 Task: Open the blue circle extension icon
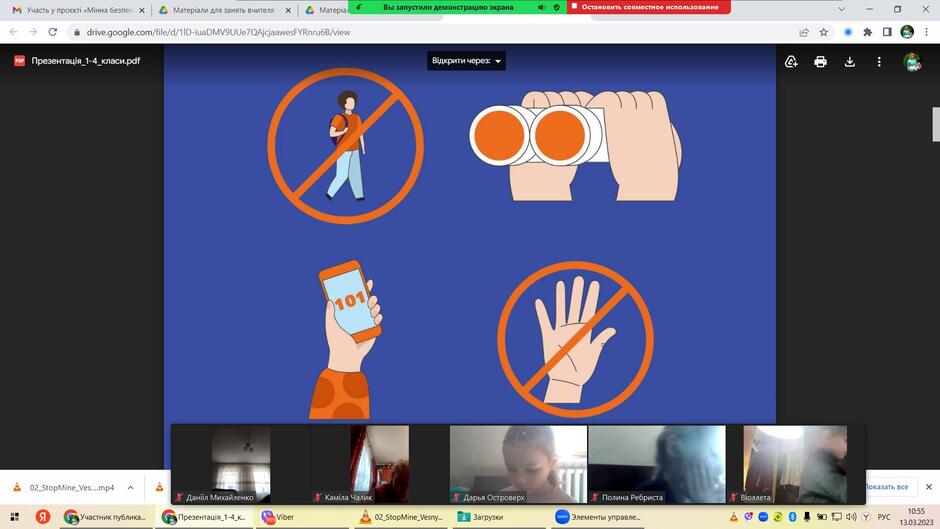tap(848, 32)
